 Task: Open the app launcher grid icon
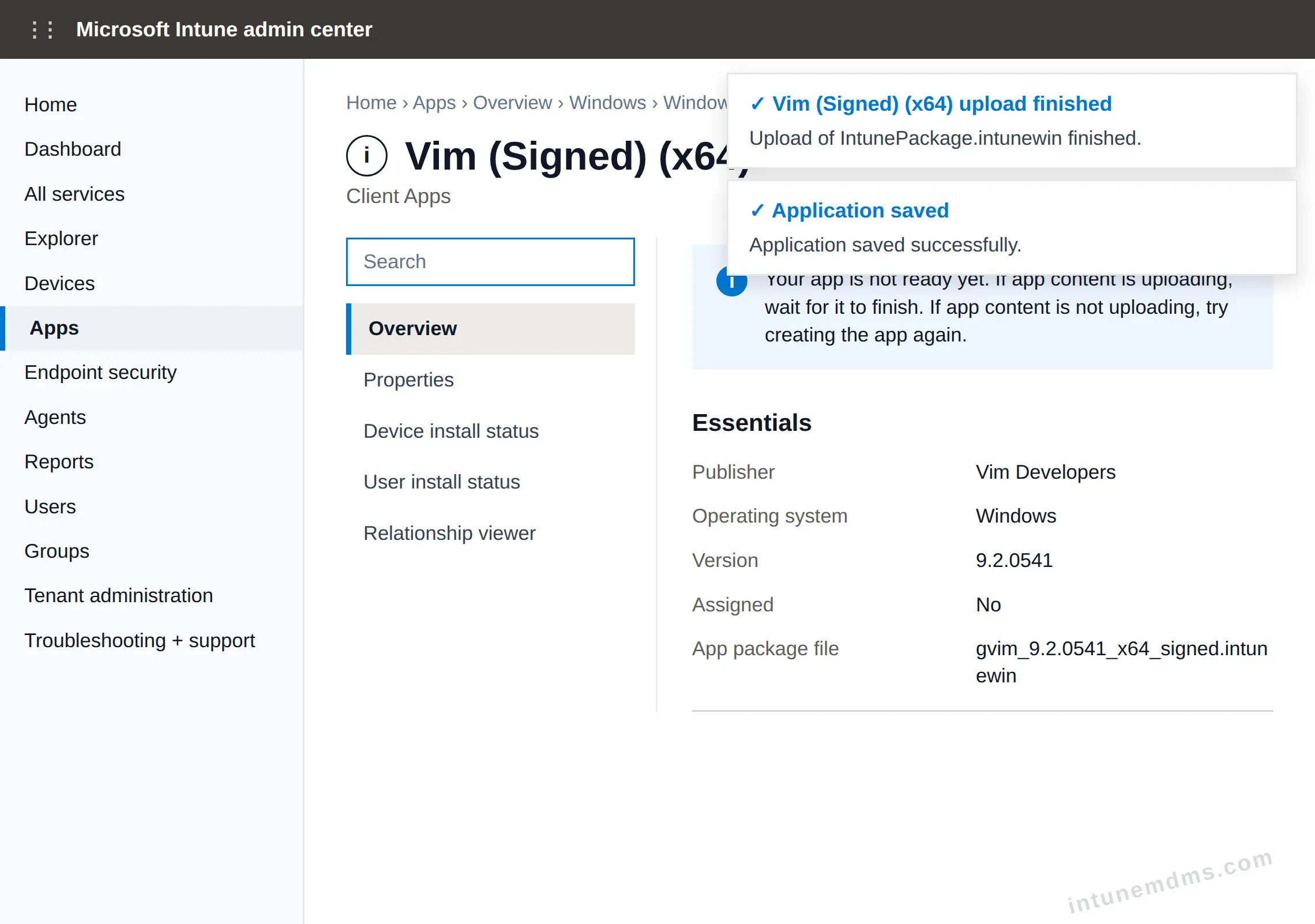[43, 29]
